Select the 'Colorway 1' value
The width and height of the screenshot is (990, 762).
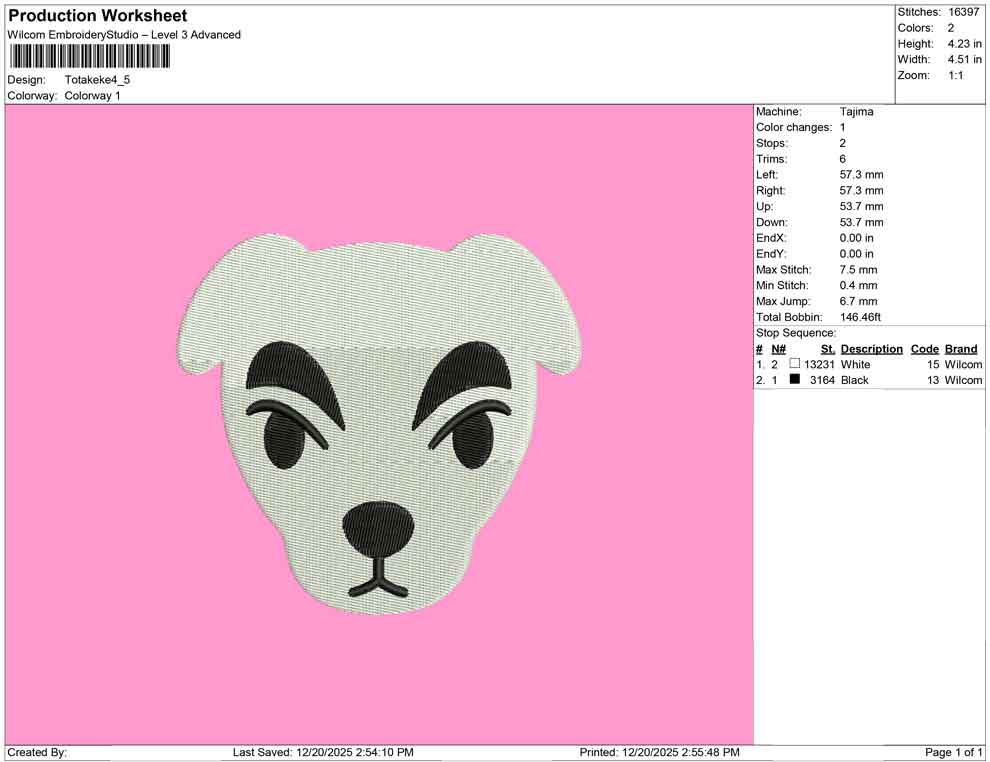92,96
